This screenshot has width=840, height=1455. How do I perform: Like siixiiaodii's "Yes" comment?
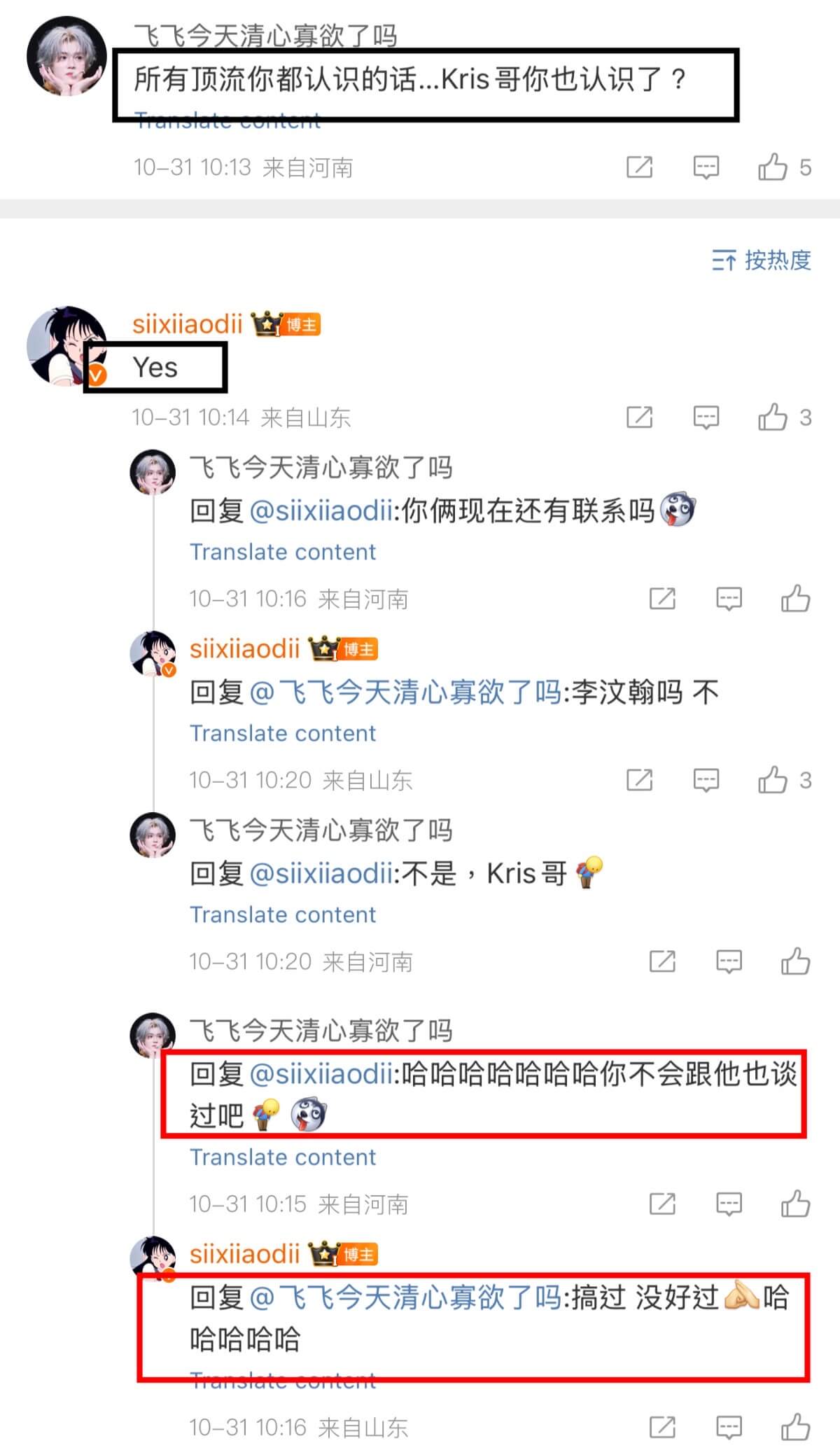(x=773, y=417)
